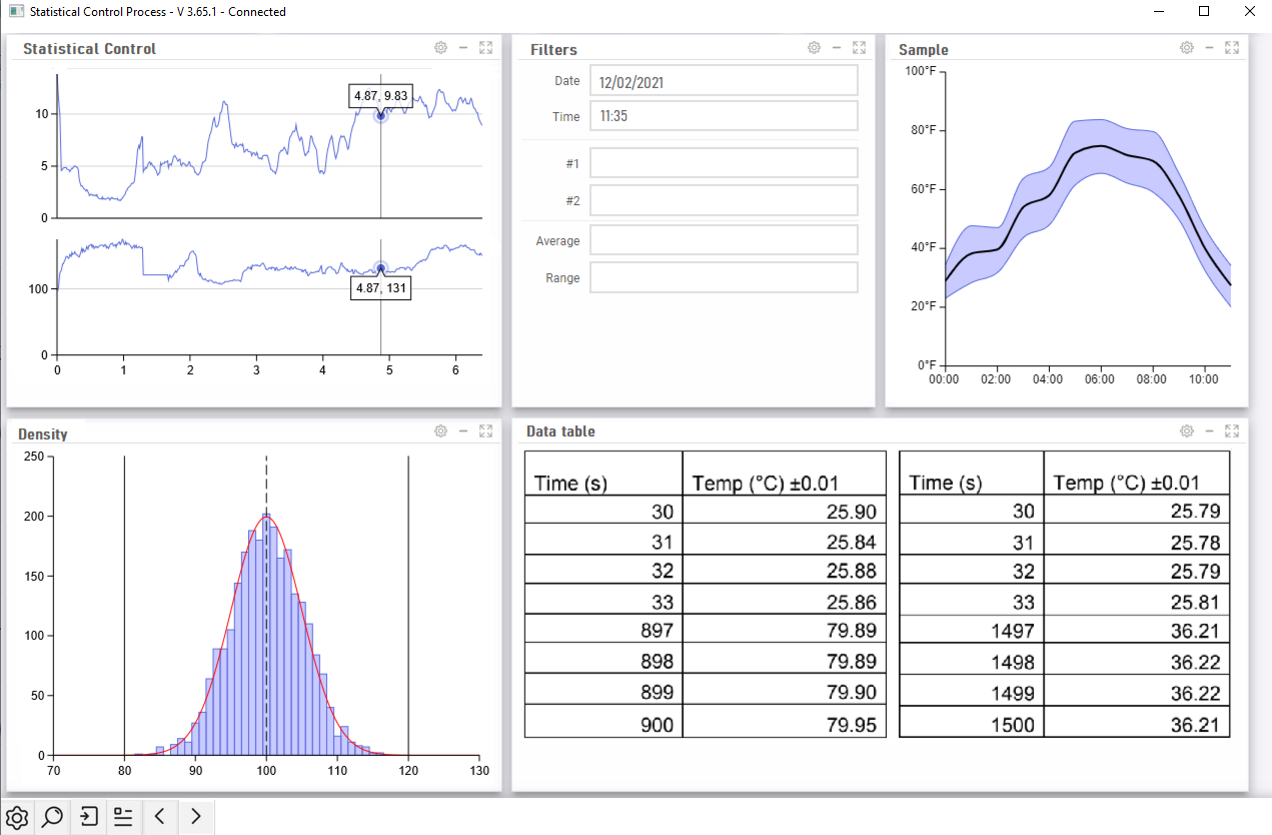Expand the Data table panel to fullscreen

click(1231, 431)
